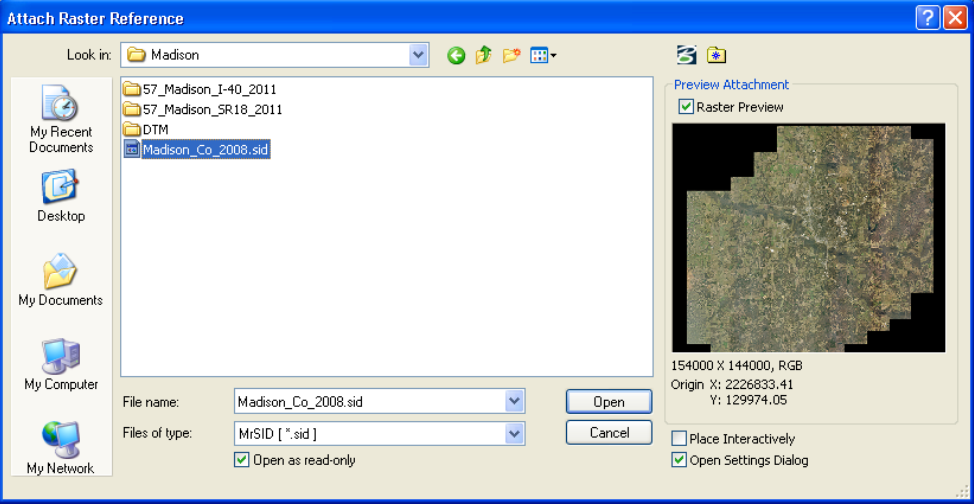Image resolution: width=974 pixels, height=504 pixels.
Task: Open the Views menu icon
Action: [543, 56]
